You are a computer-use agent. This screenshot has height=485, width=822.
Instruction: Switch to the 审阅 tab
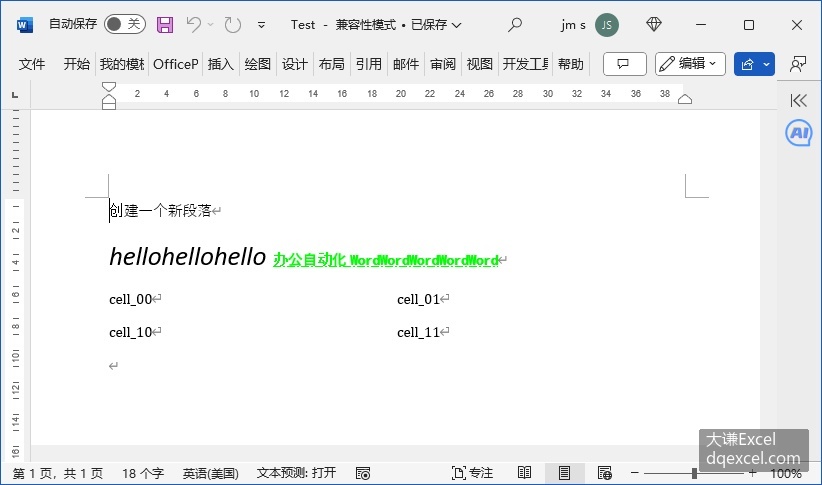[443, 64]
